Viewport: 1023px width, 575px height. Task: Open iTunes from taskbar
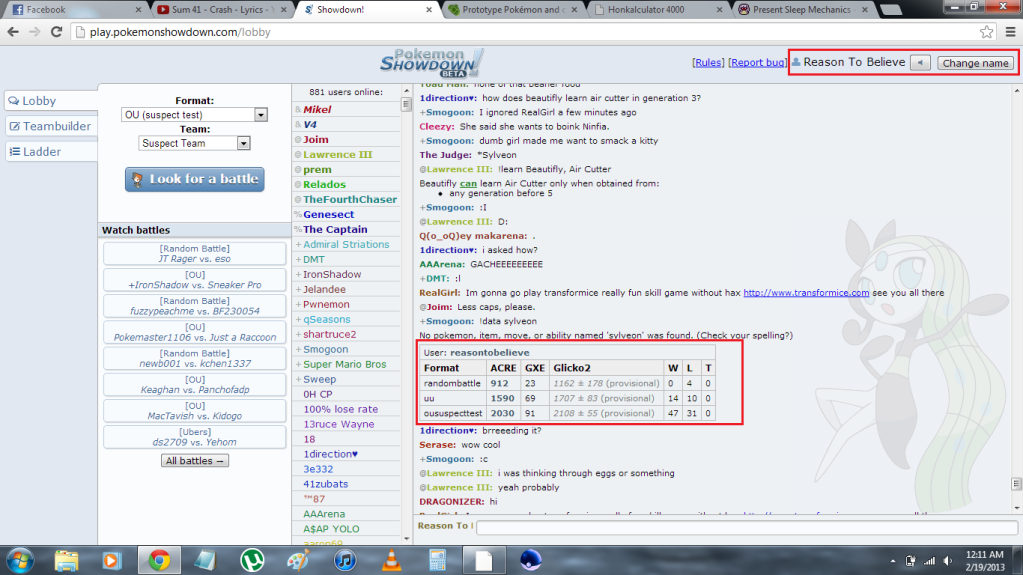click(x=345, y=561)
